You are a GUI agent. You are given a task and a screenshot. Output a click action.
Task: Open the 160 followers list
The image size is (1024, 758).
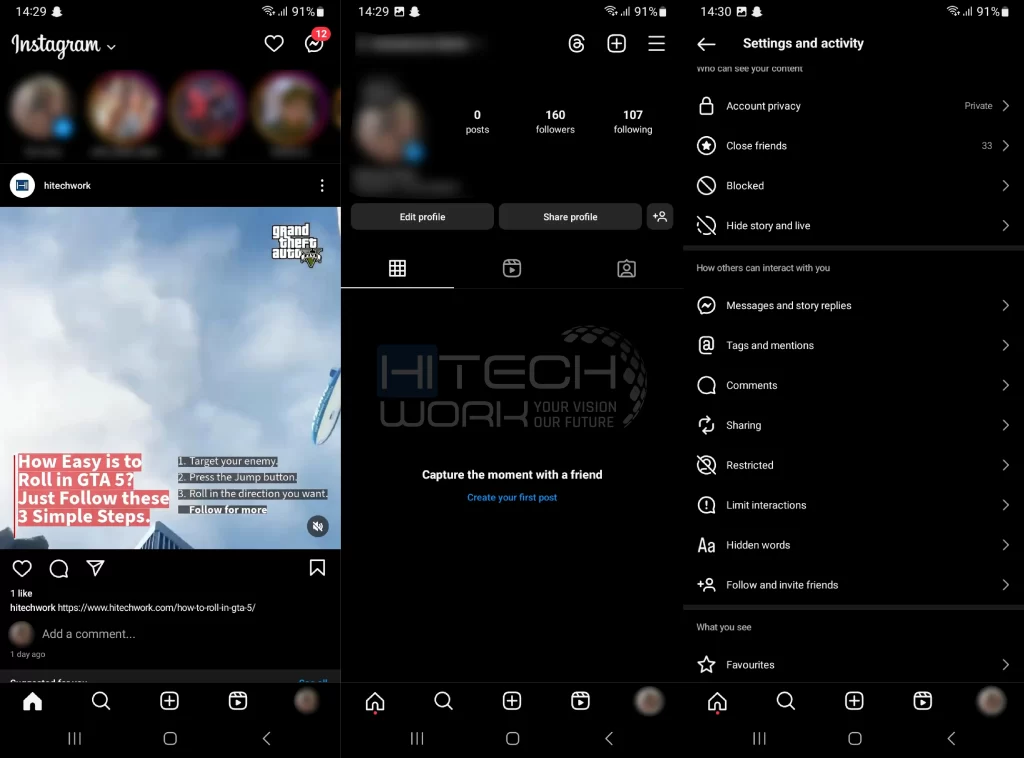click(x=555, y=121)
